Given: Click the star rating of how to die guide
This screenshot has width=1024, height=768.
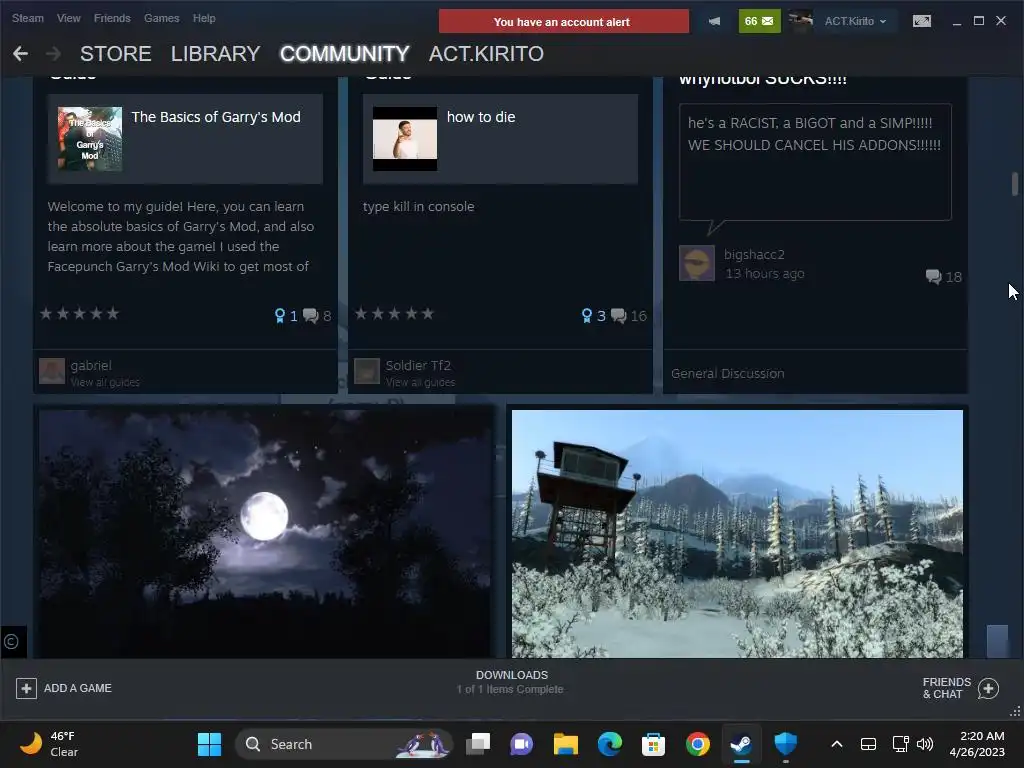Looking at the screenshot, I should point(394,313).
